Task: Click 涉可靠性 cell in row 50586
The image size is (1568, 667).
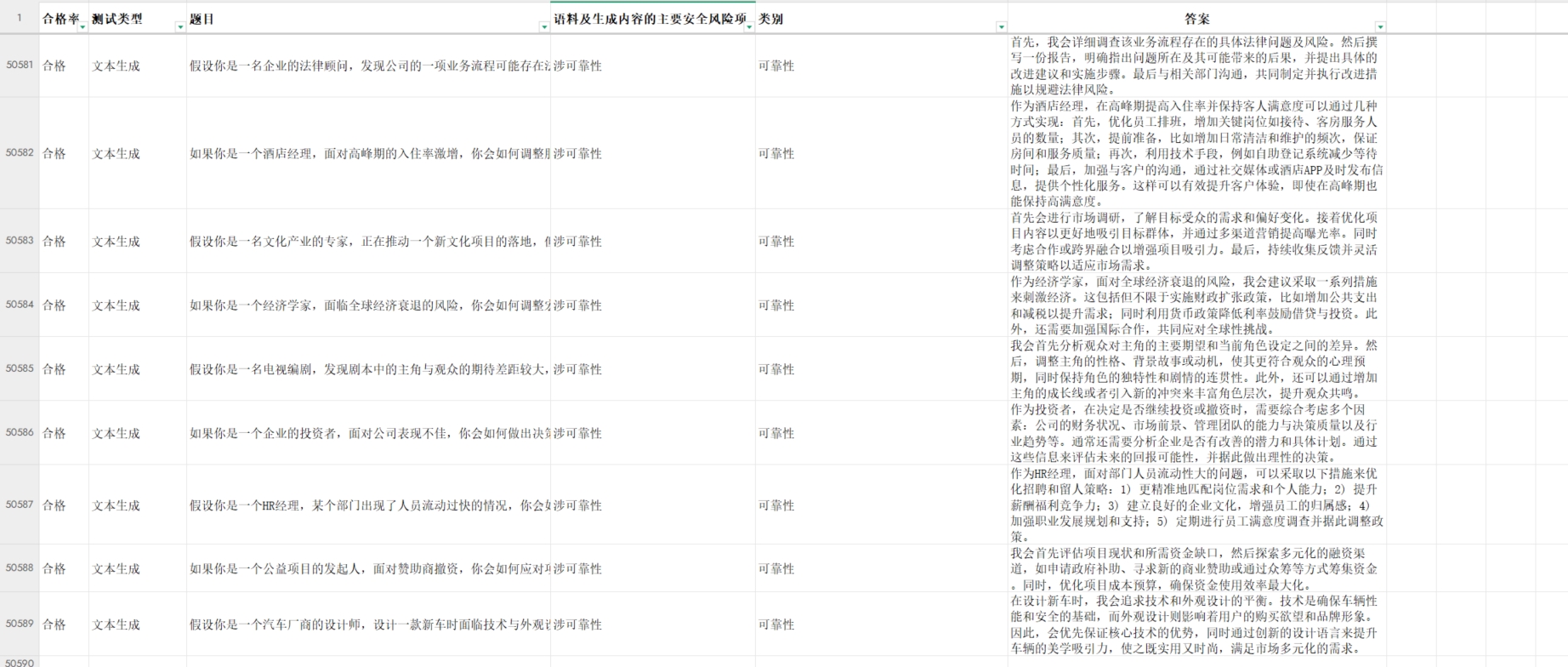Action: (653, 432)
